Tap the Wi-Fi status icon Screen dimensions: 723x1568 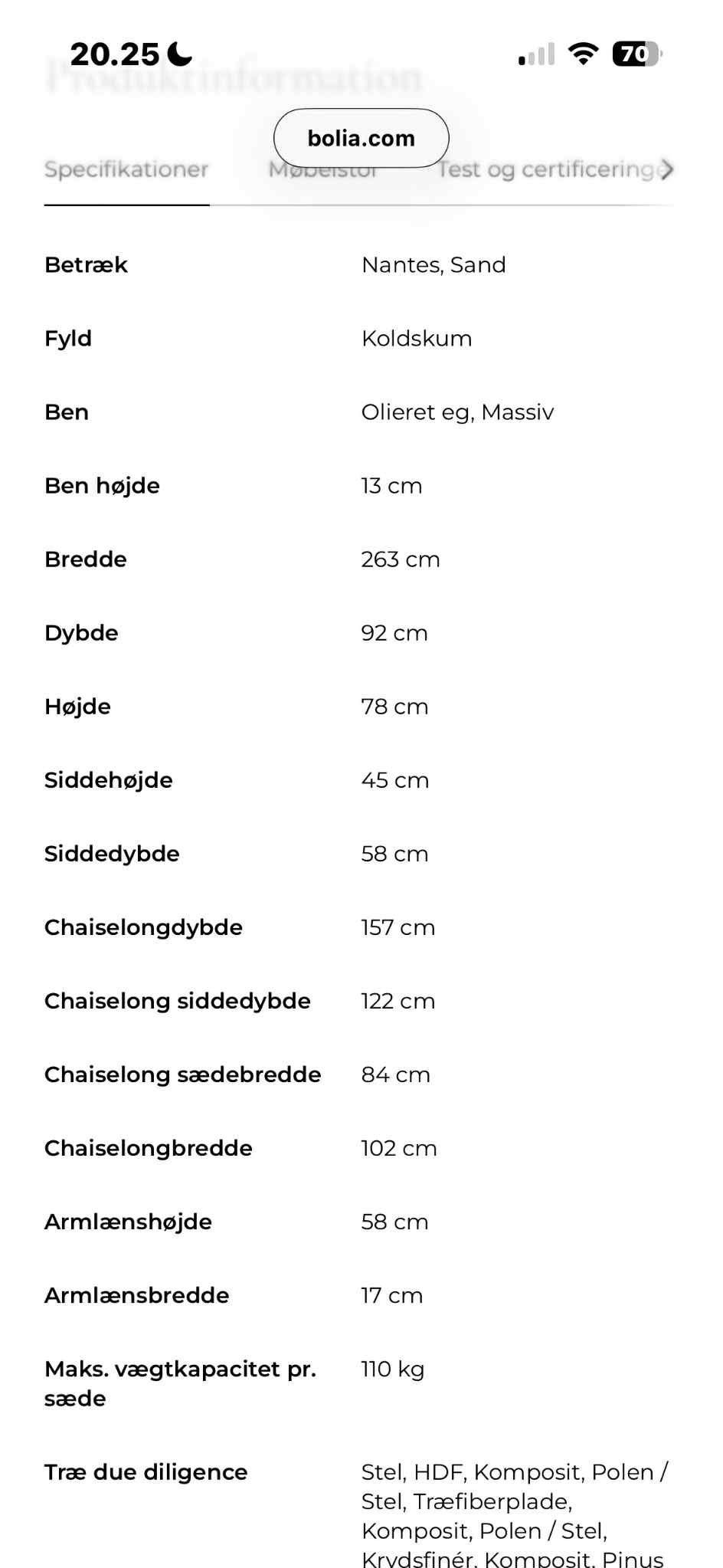click(583, 54)
